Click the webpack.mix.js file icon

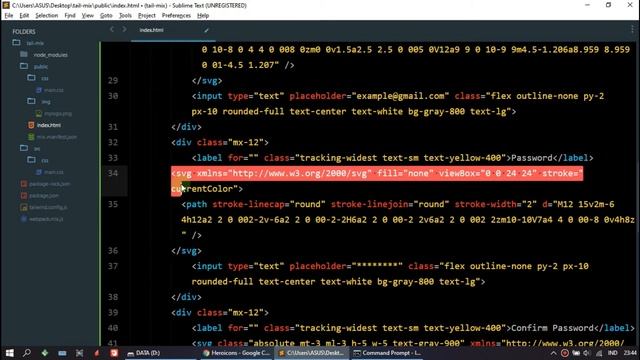24,219
